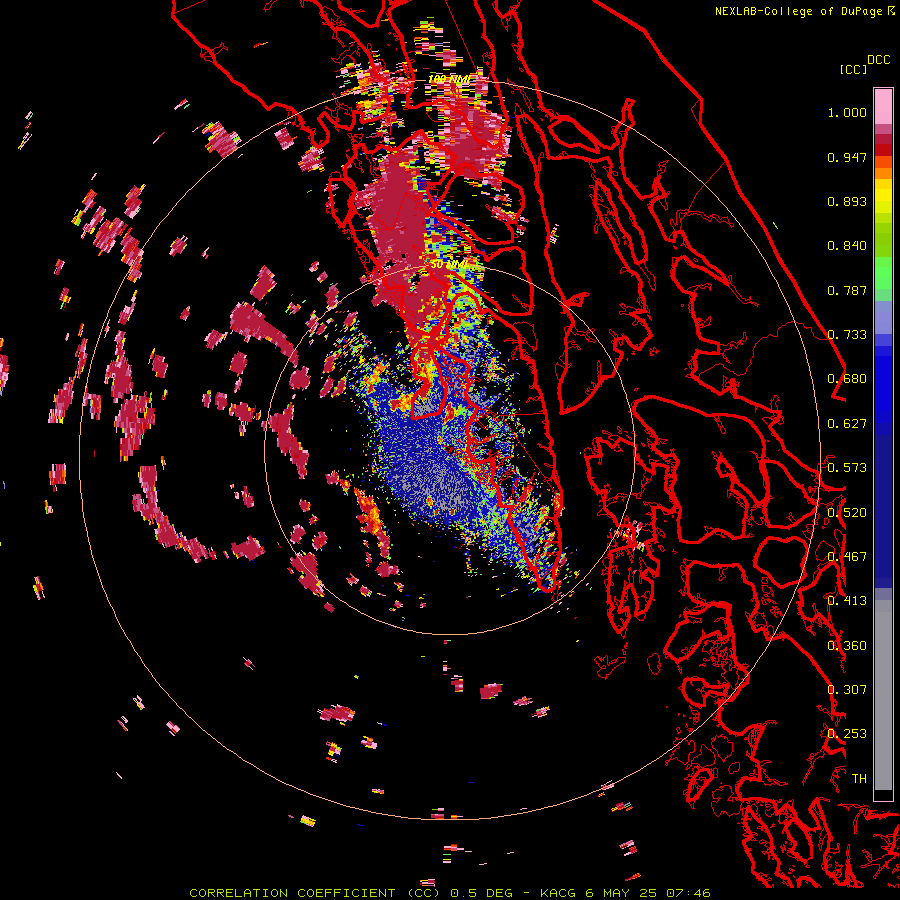Select the 0.413 scale value
The height and width of the screenshot is (900, 900).
click(x=847, y=601)
